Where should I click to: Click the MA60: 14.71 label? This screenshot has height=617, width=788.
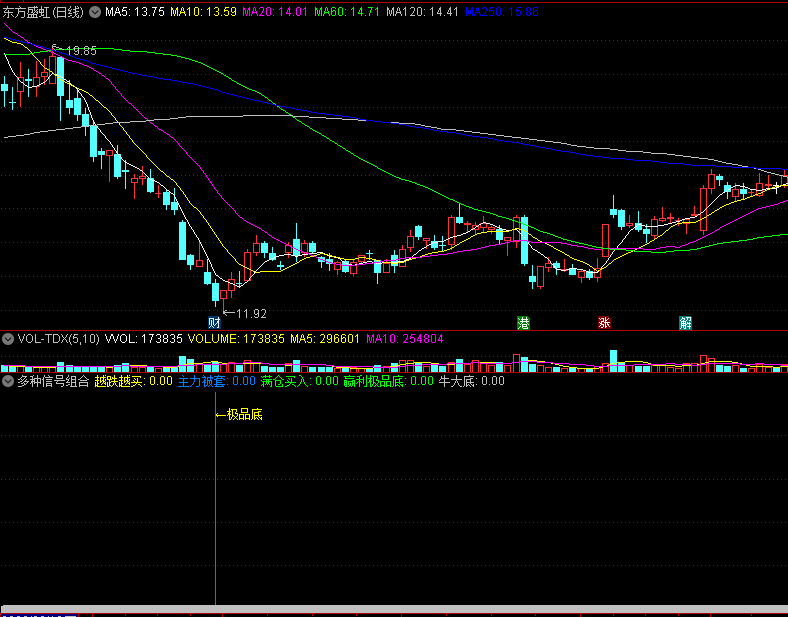[x=347, y=12]
